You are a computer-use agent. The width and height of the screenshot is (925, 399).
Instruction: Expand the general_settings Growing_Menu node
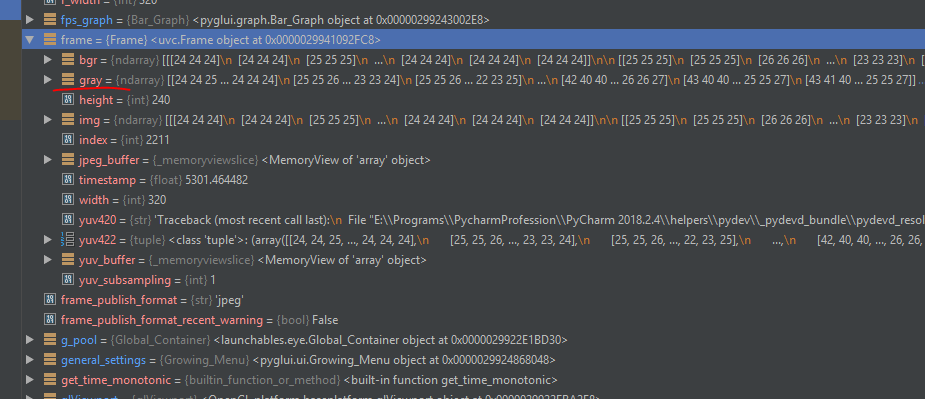[29, 359]
